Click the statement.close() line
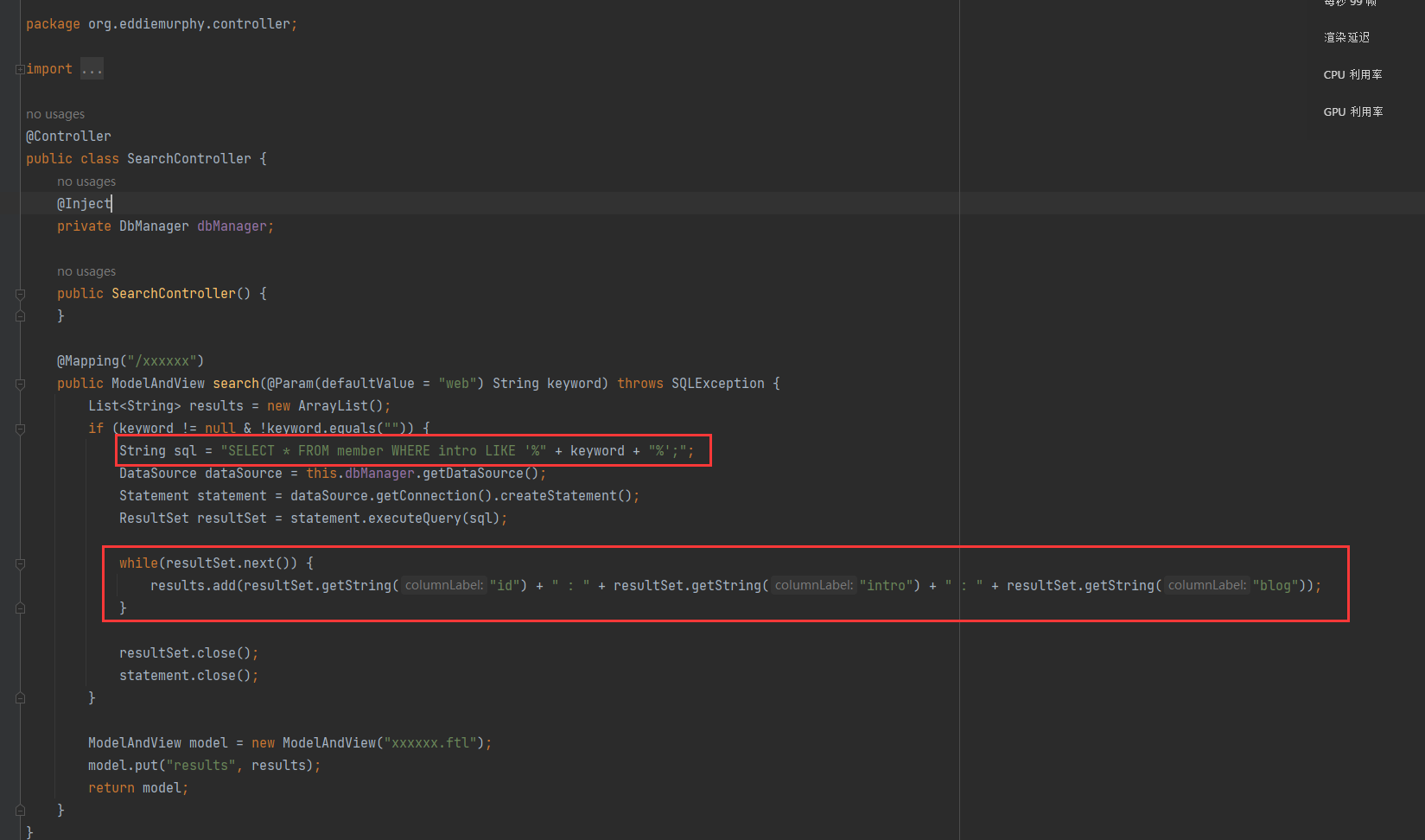 click(188, 676)
